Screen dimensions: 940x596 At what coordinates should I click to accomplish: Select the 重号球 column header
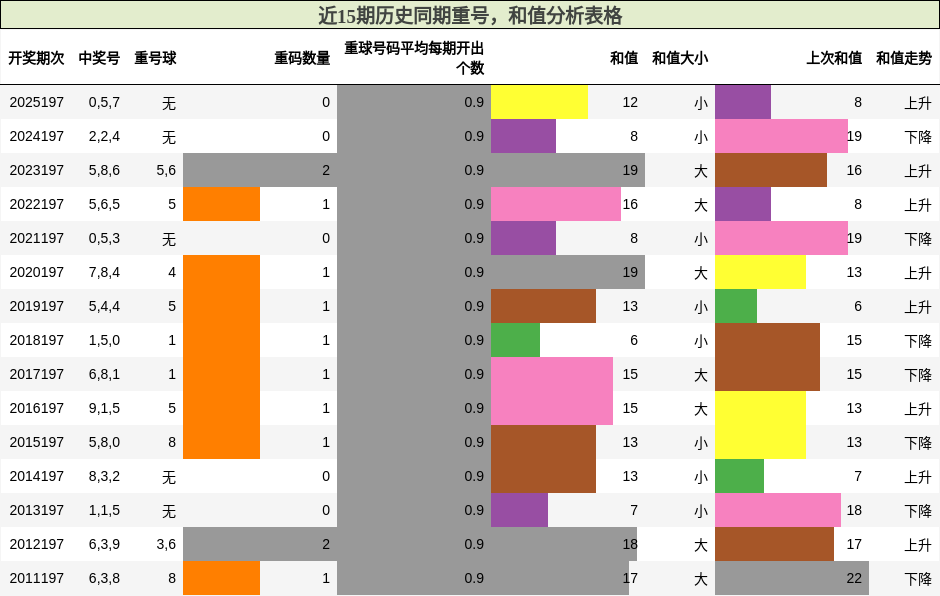[155, 58]
